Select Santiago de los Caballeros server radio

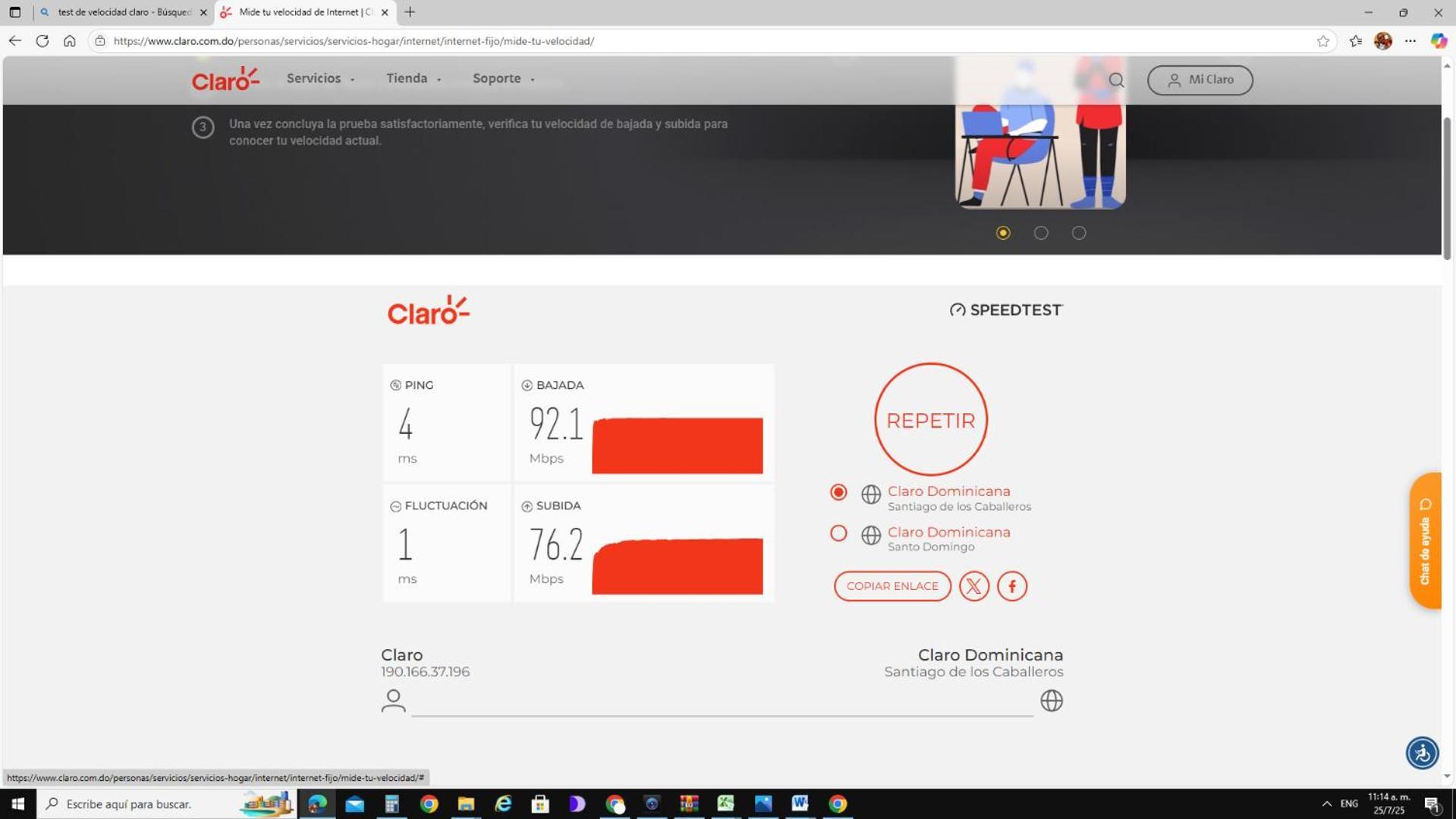[838, 492]
